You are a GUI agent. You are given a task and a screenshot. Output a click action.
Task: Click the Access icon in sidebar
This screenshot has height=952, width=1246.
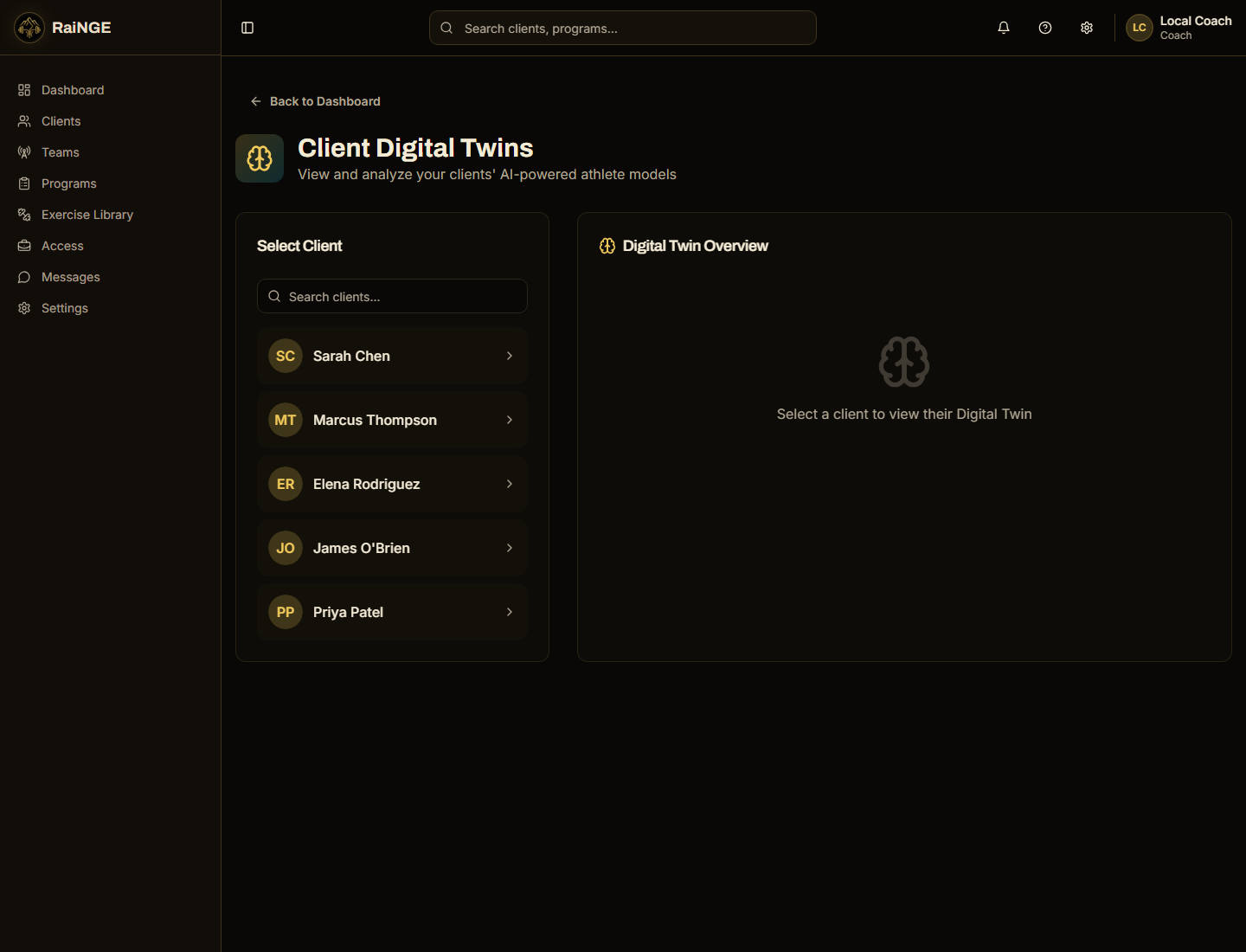tap(24, 246)
